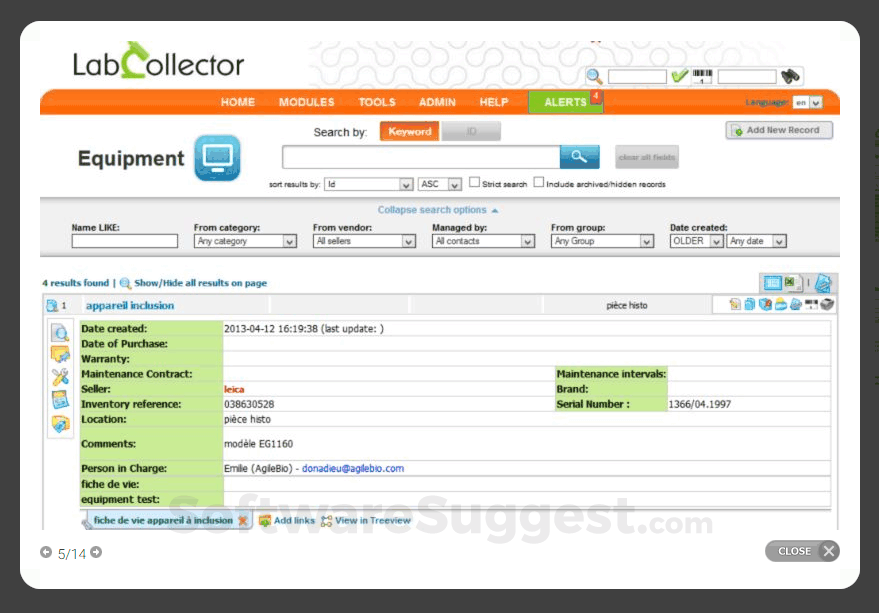Viewport: 879px width, 613px height.
Task: Switch search mode to ID
Action: tap(469, 131)
